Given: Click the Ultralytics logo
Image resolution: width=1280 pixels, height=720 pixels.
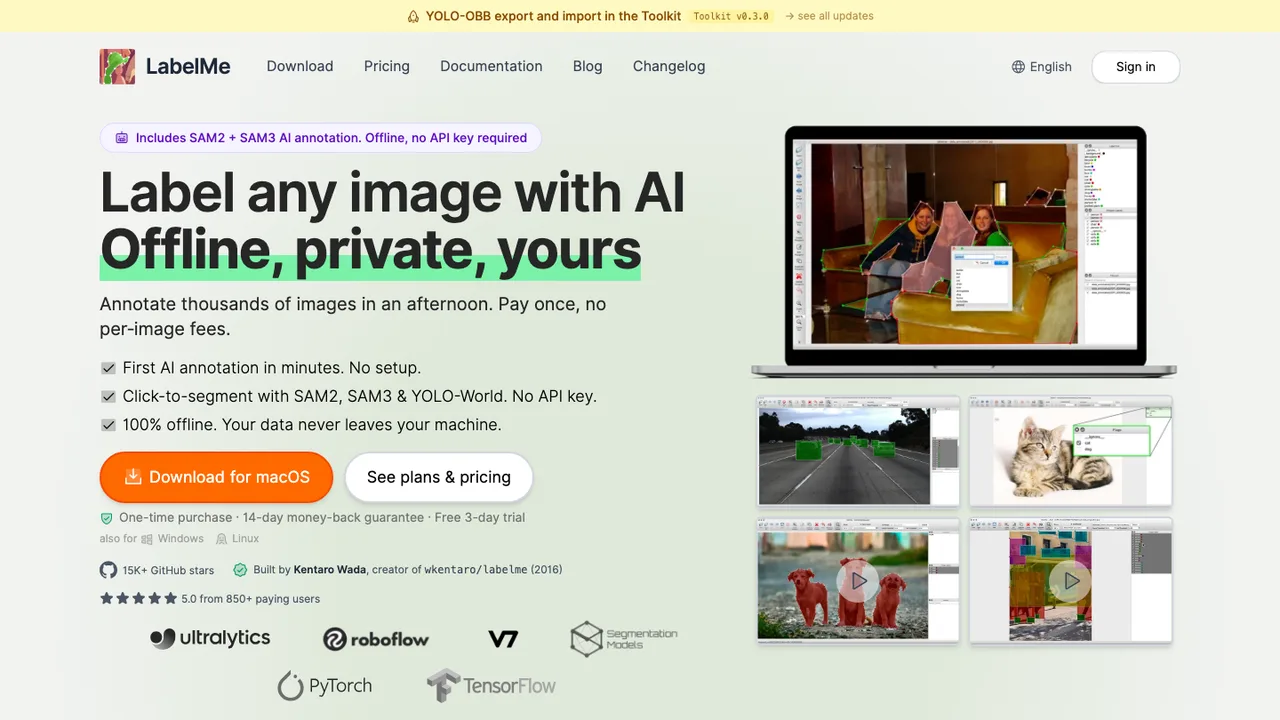Looking at the screenshot, I should pyautogui.click(x=210, y=638).
